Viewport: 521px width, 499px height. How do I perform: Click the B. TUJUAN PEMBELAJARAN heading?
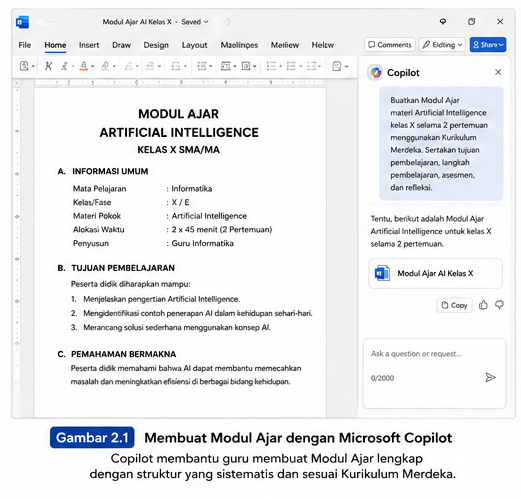point(116,268)
